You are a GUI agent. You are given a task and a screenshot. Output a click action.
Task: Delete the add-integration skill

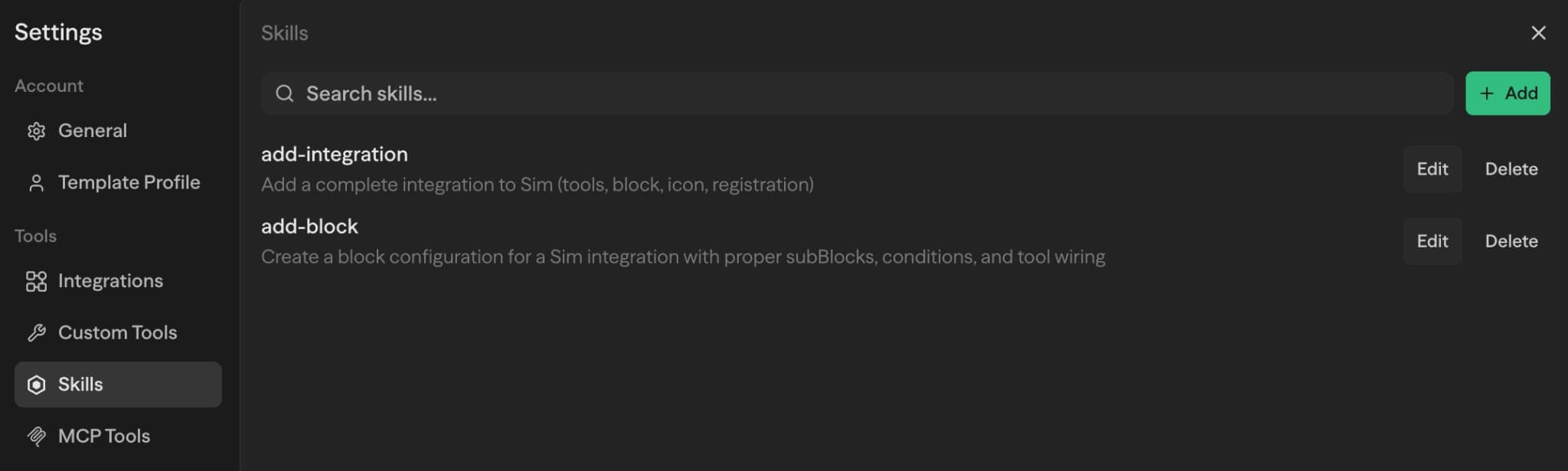pos(1511,169)
